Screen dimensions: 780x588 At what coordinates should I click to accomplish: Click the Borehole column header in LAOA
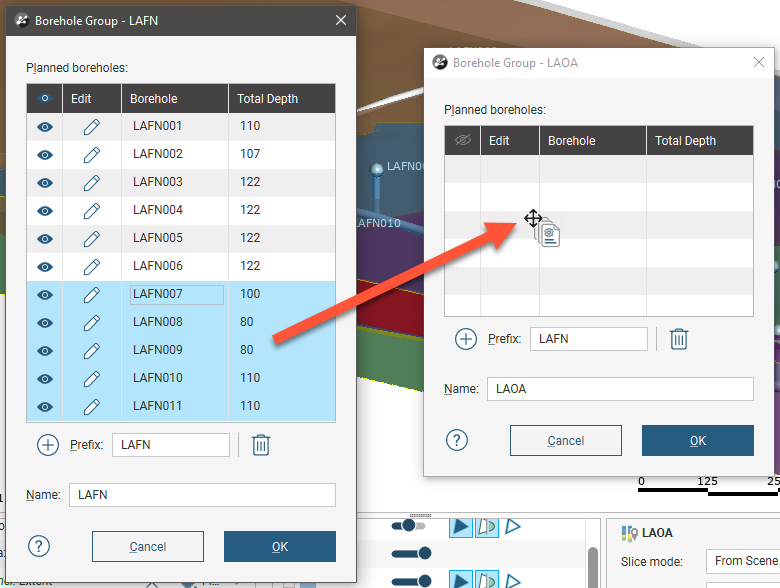point(592,141)
